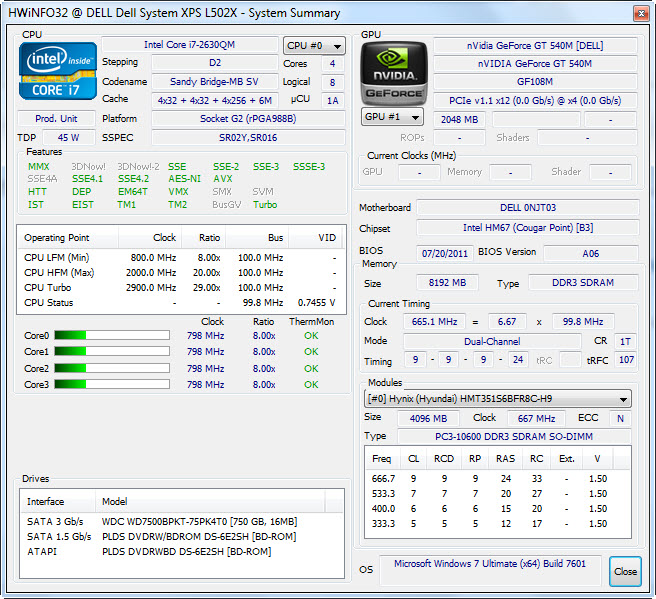Open the GPU #1 selector dropdown
This screenshot has height=599, width=656.
tap(392, 117)
